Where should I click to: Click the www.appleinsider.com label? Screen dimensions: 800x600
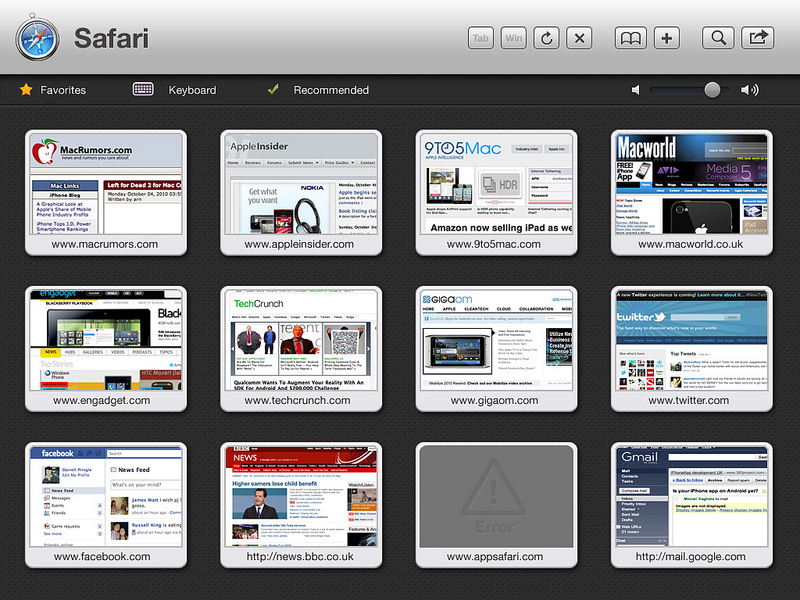(299, 244)
